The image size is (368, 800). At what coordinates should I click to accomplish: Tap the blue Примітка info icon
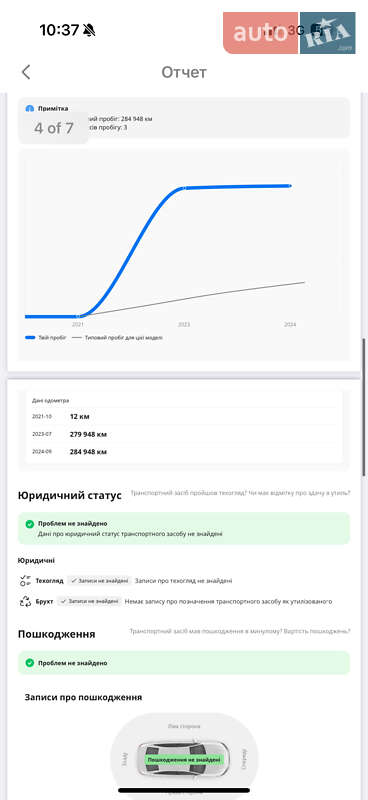[x=29, y=109]
